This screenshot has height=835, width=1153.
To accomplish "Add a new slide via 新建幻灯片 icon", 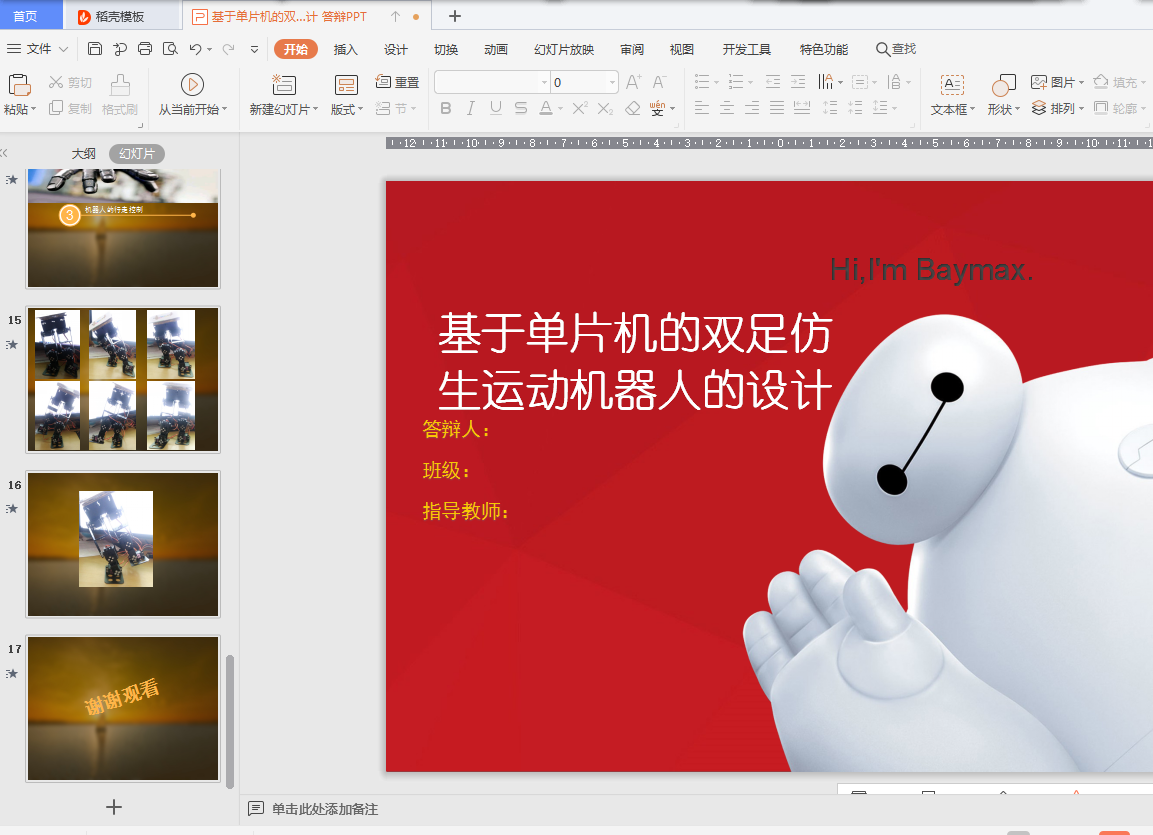I will coord(284,85).
